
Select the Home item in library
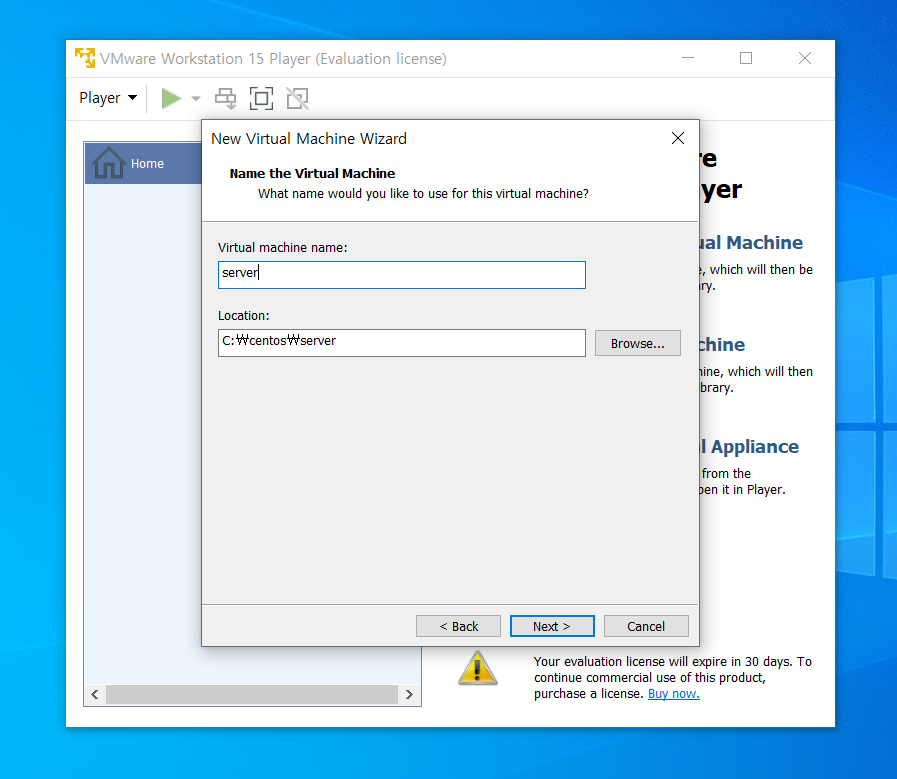143,164
